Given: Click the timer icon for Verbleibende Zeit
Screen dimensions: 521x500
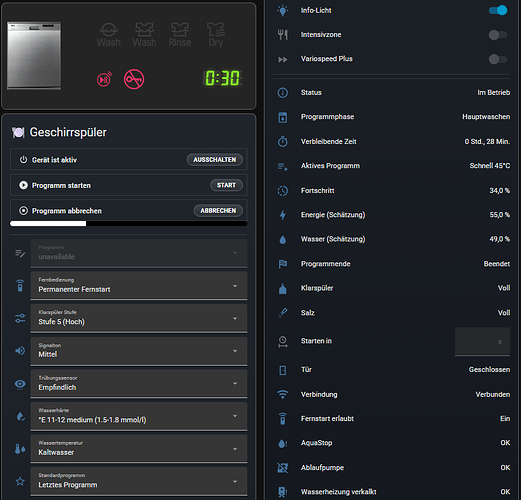Looking at the screenshot, I should pos(283,141).
